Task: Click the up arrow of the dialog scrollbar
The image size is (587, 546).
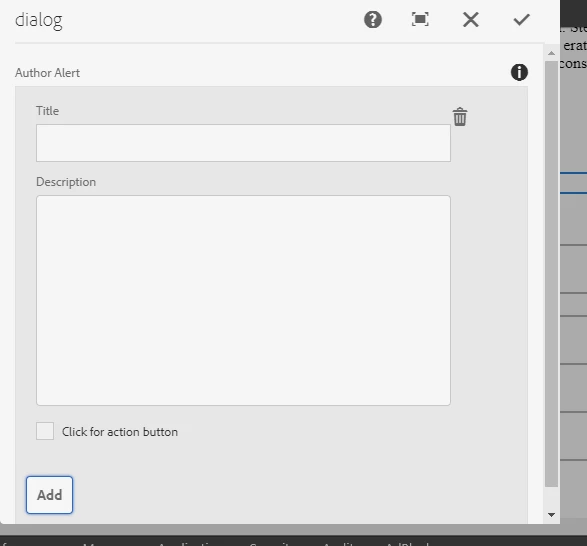Action: pyautogui.click(x=551, y=53)
